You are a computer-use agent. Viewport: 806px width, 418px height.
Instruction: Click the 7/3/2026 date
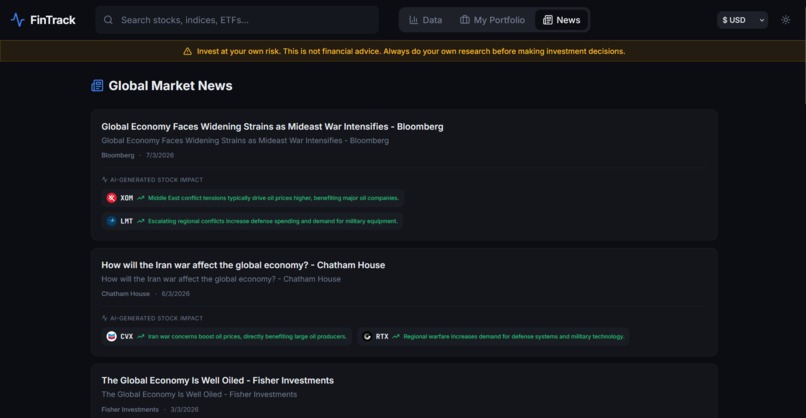160,155
